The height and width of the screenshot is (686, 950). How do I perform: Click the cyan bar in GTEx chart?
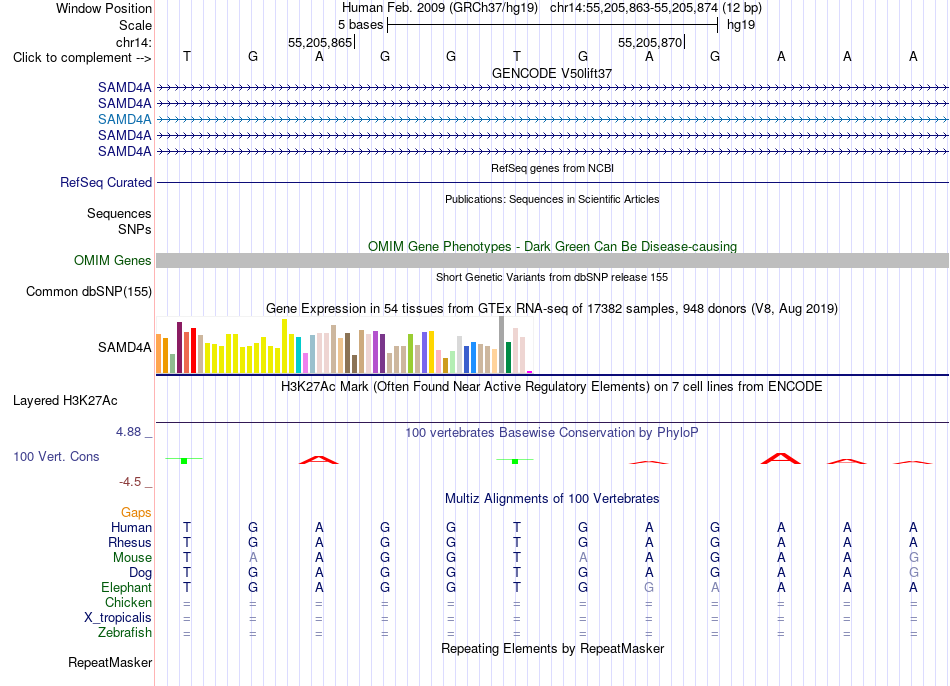[299, 355]
